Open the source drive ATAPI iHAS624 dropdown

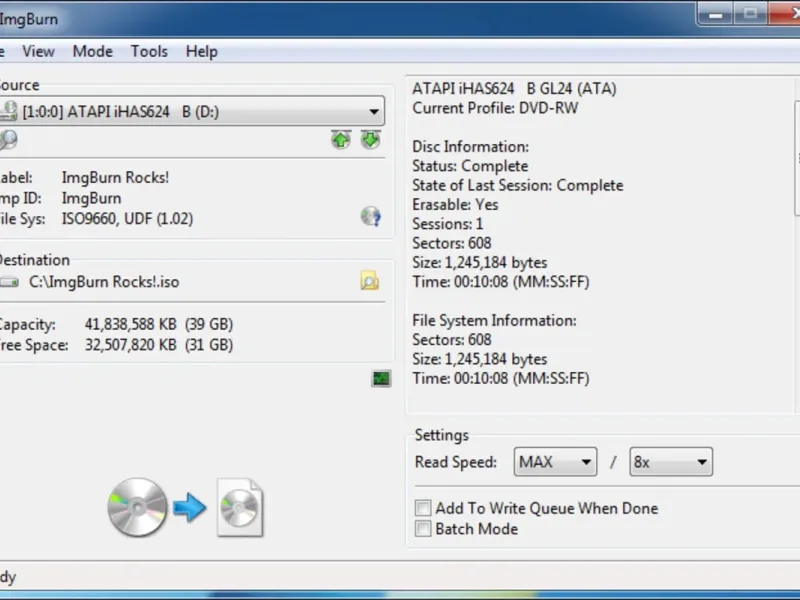192,111
